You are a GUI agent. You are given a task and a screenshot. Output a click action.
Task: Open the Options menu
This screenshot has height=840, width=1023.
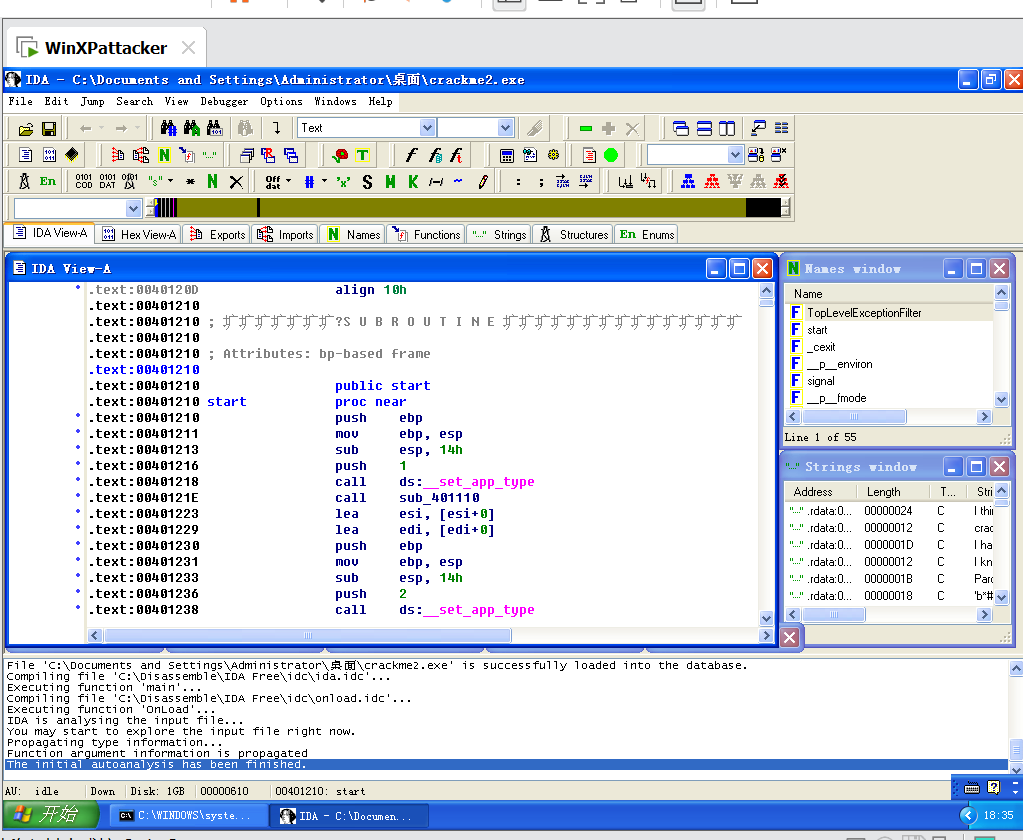[281, 101]
